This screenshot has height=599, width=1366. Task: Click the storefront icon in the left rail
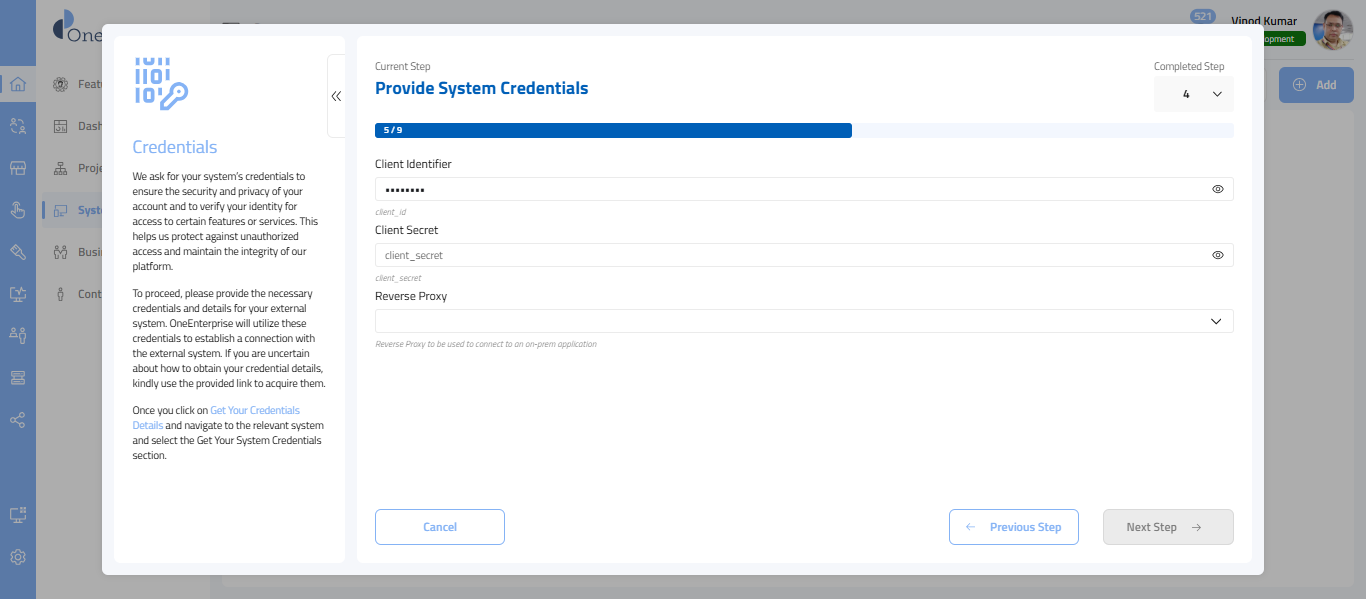[18, 168]
